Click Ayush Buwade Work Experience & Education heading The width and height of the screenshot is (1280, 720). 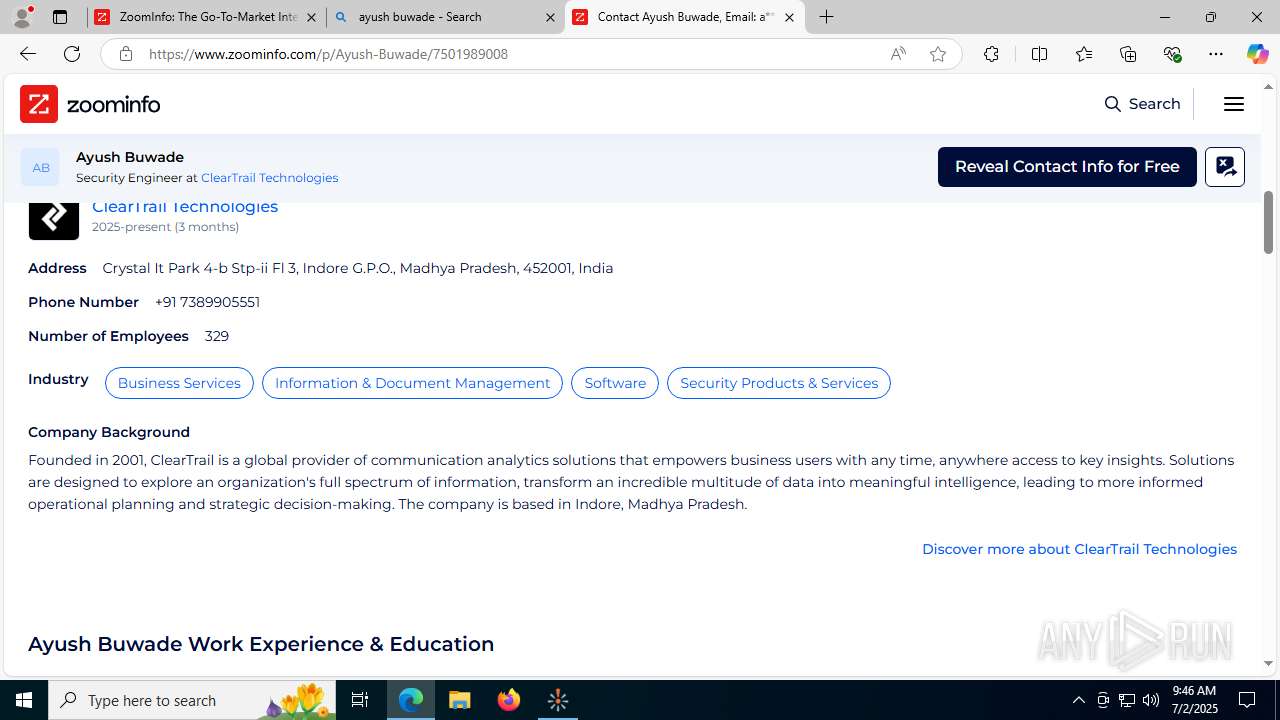261,644
